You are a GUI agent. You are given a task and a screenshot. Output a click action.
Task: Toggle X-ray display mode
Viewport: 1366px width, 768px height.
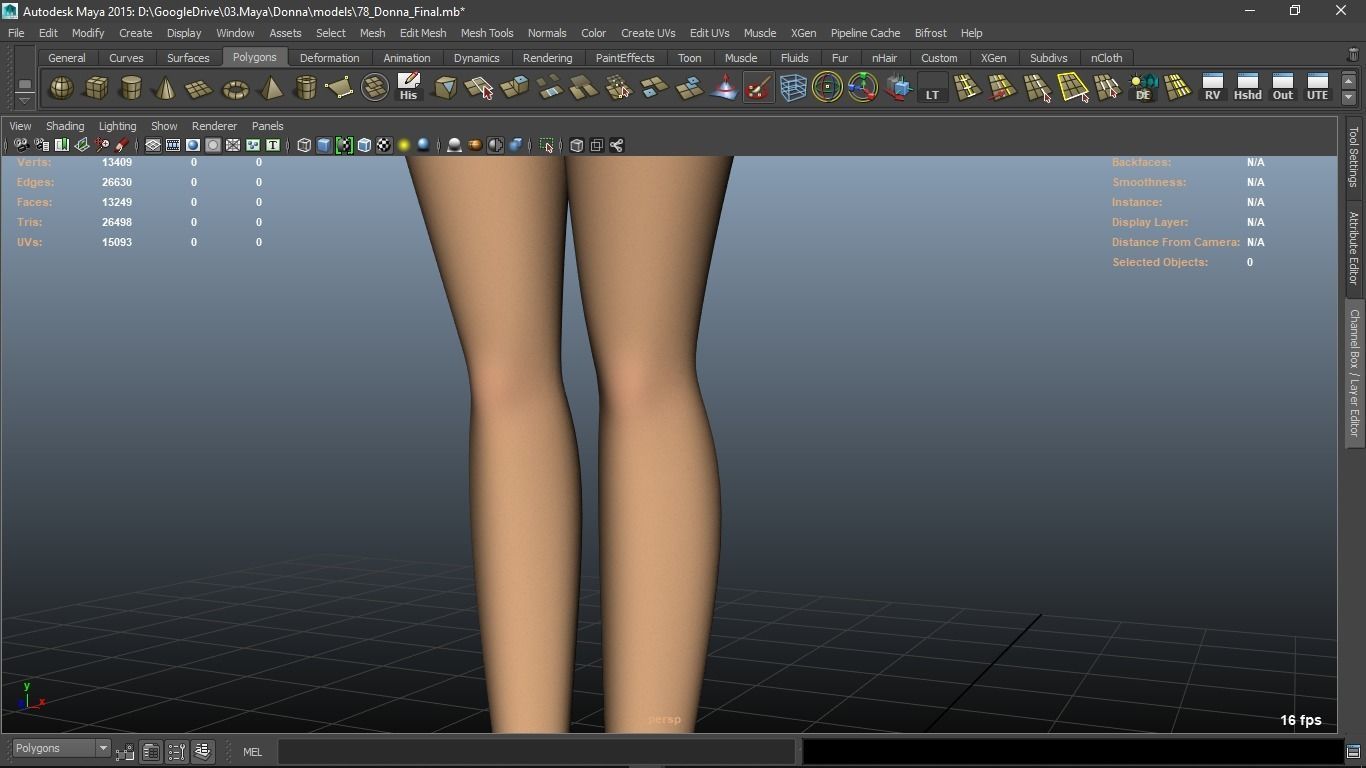click(577, 146)
